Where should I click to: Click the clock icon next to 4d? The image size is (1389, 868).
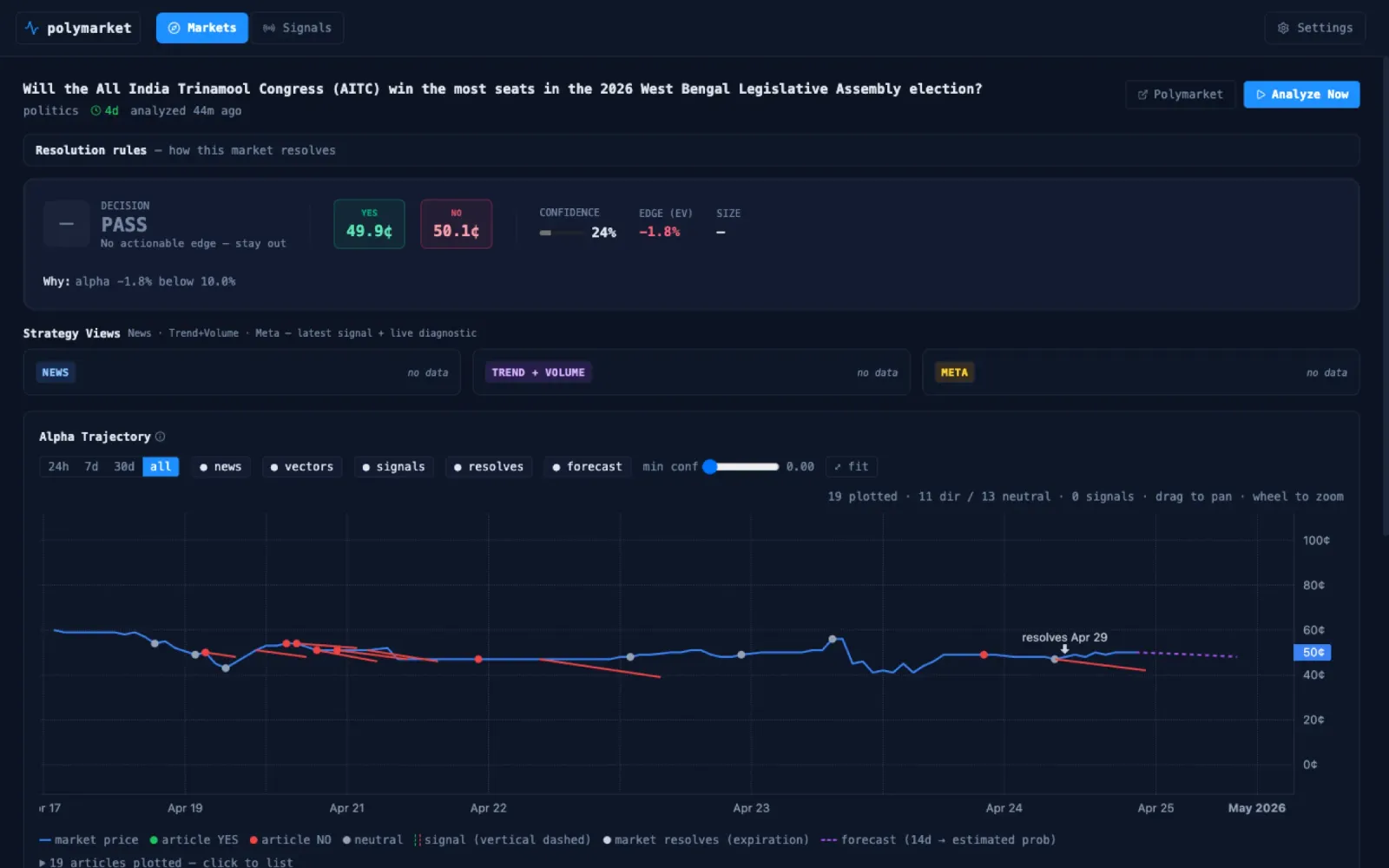pos(95,111)
